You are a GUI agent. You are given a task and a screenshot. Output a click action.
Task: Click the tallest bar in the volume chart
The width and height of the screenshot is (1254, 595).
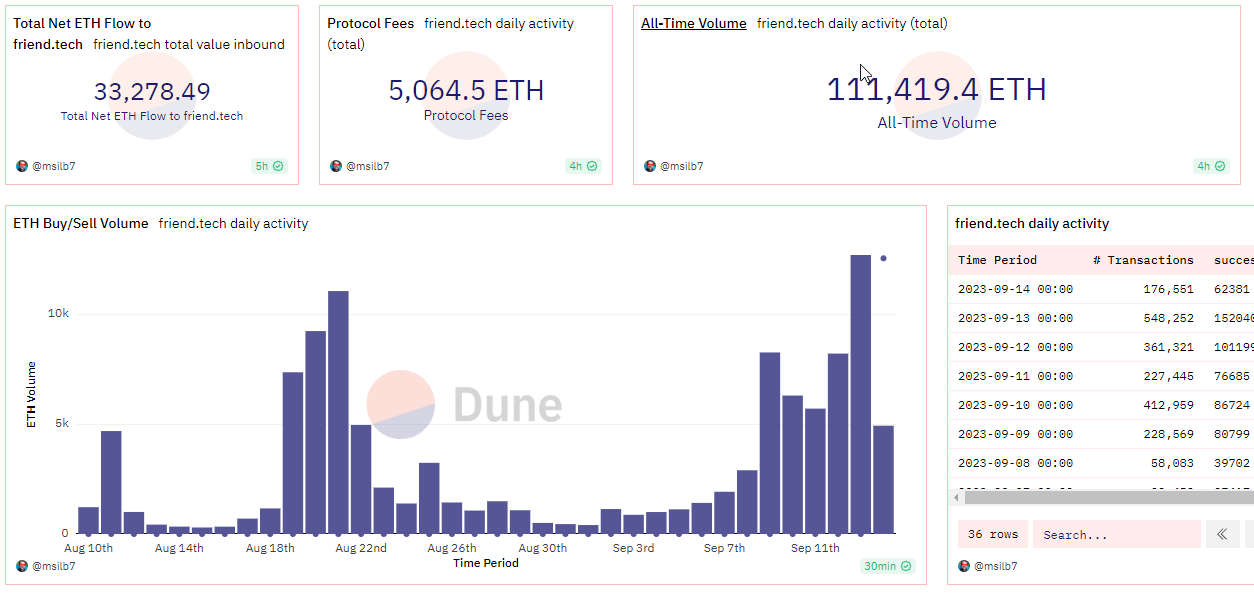coord(860,394)
